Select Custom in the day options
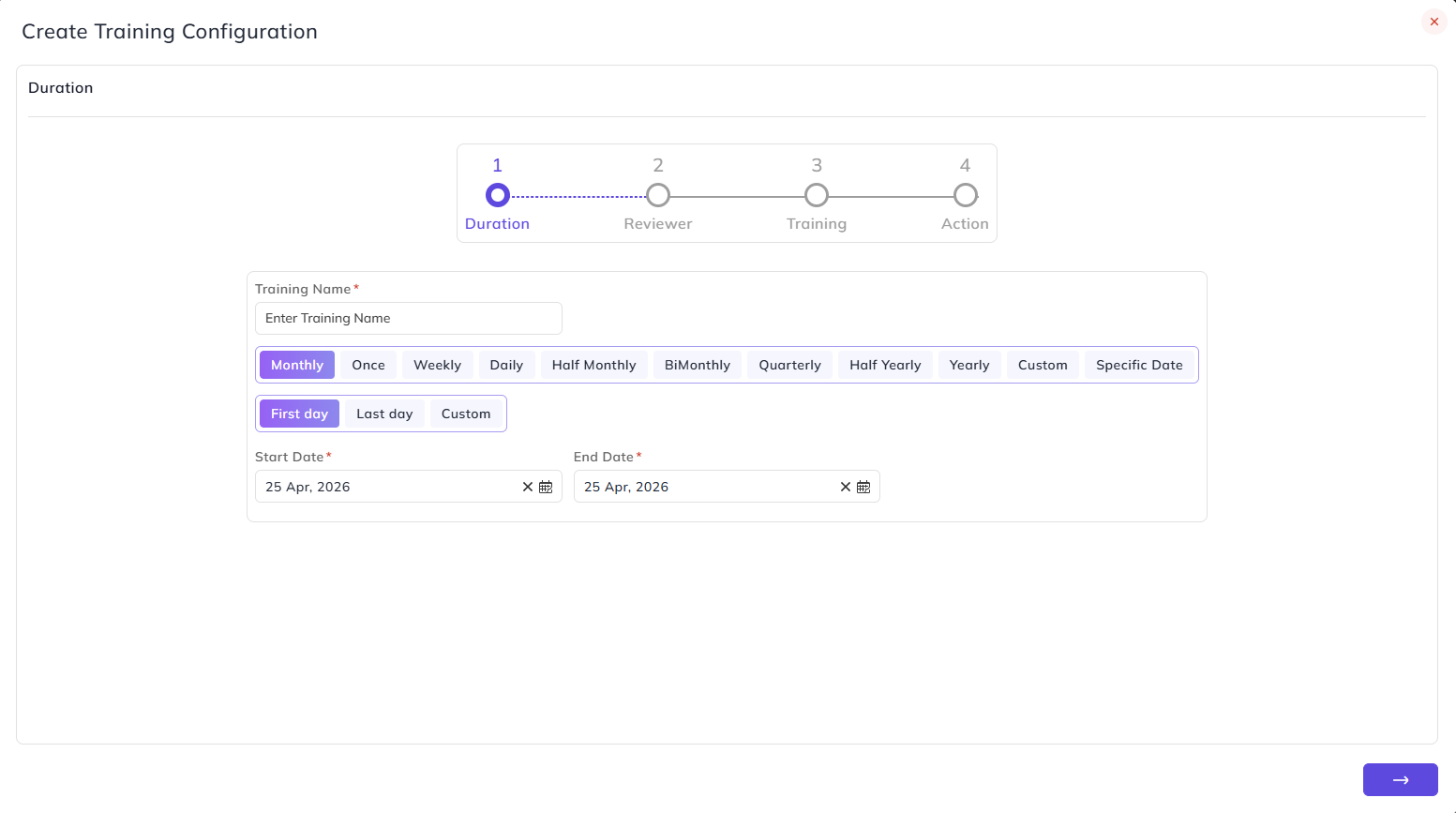The image size is (1456, 813). (466, 414)
